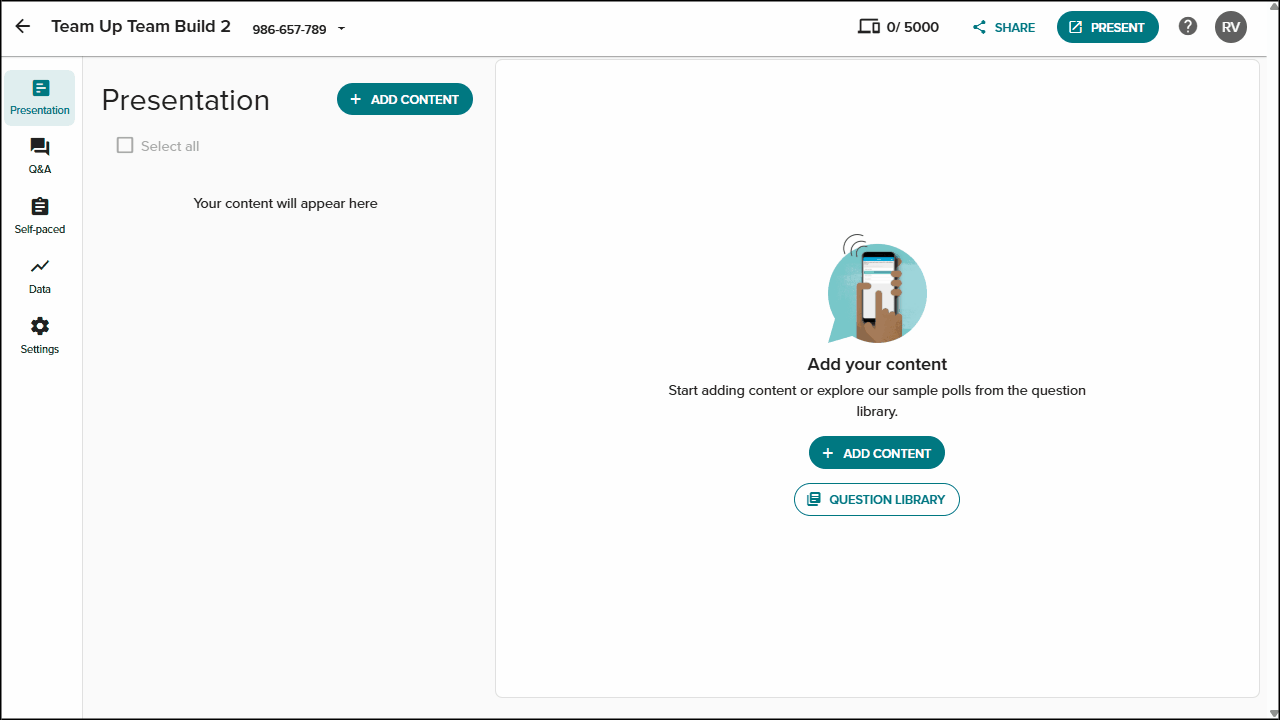
Task: Go back using the arrow icon
Action: (x=23, y=27)
